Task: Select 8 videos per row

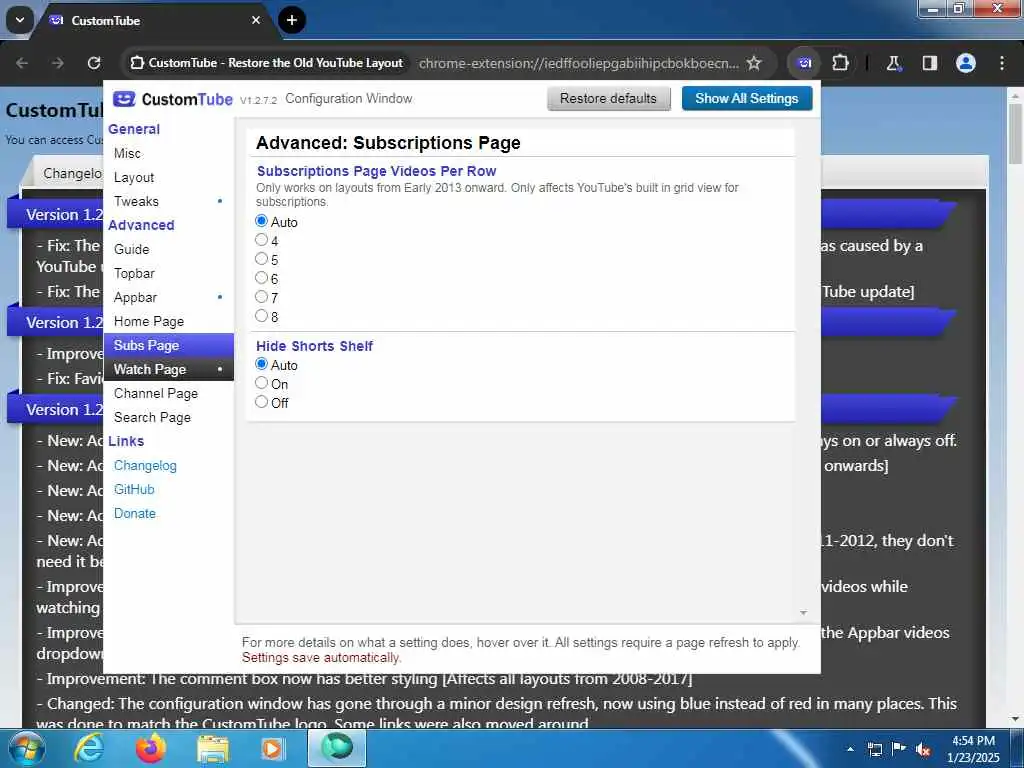Action: [261, 315]
